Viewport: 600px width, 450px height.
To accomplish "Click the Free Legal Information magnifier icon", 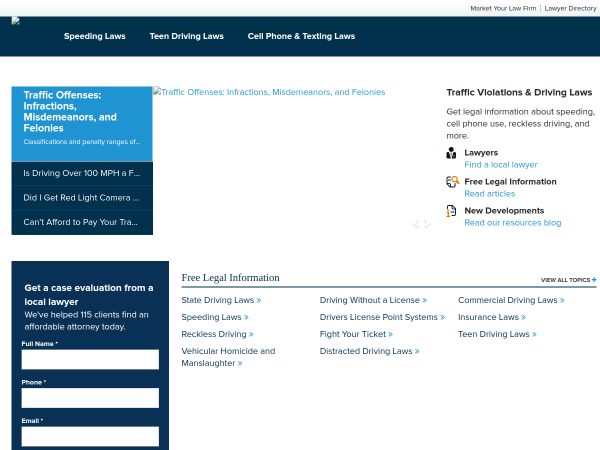I will click(x=452, y=181).
